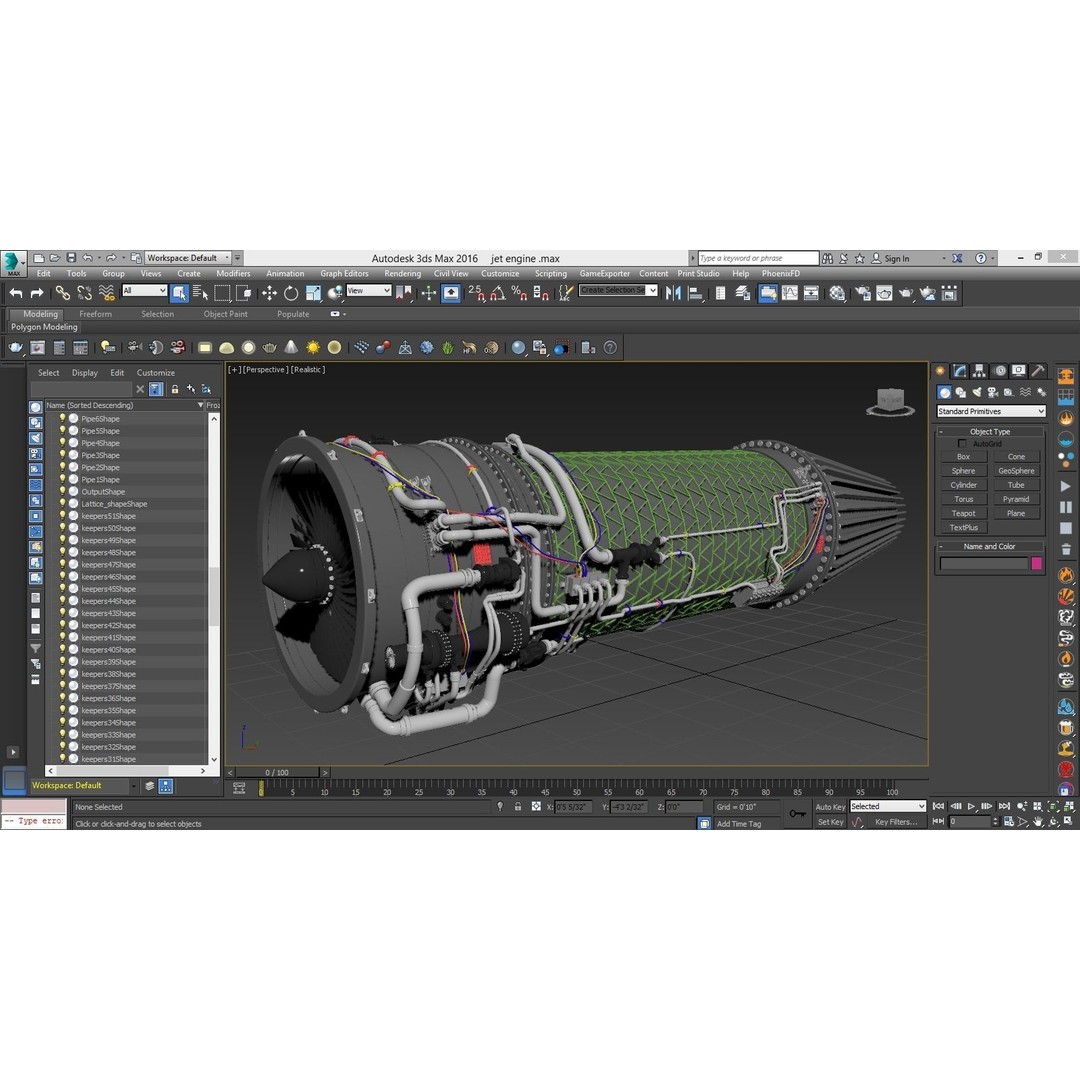1080x1080 pixels.
Task: Toggle visibility bulb of Lattice_shapeShape
Action: pos(62,503)
